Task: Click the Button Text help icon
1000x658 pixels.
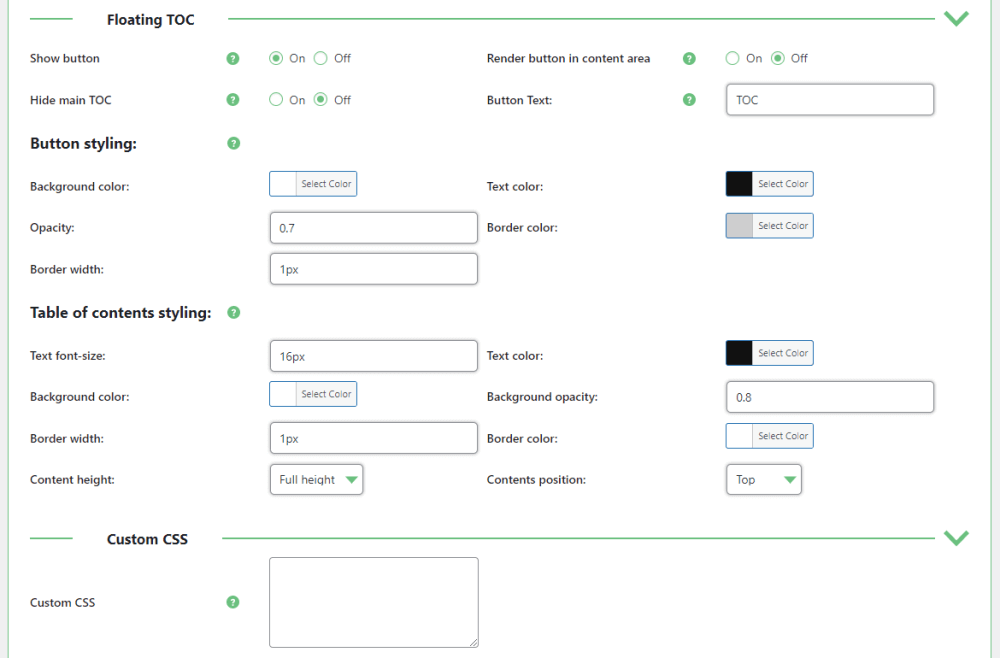Action: (689, 100)
